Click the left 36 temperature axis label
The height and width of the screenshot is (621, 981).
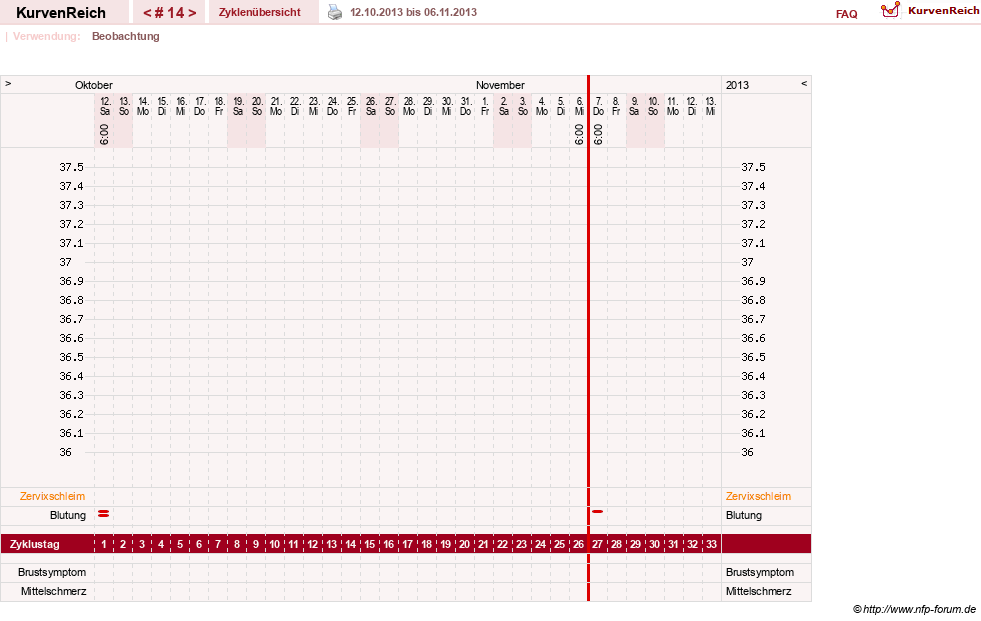(66, 452)
